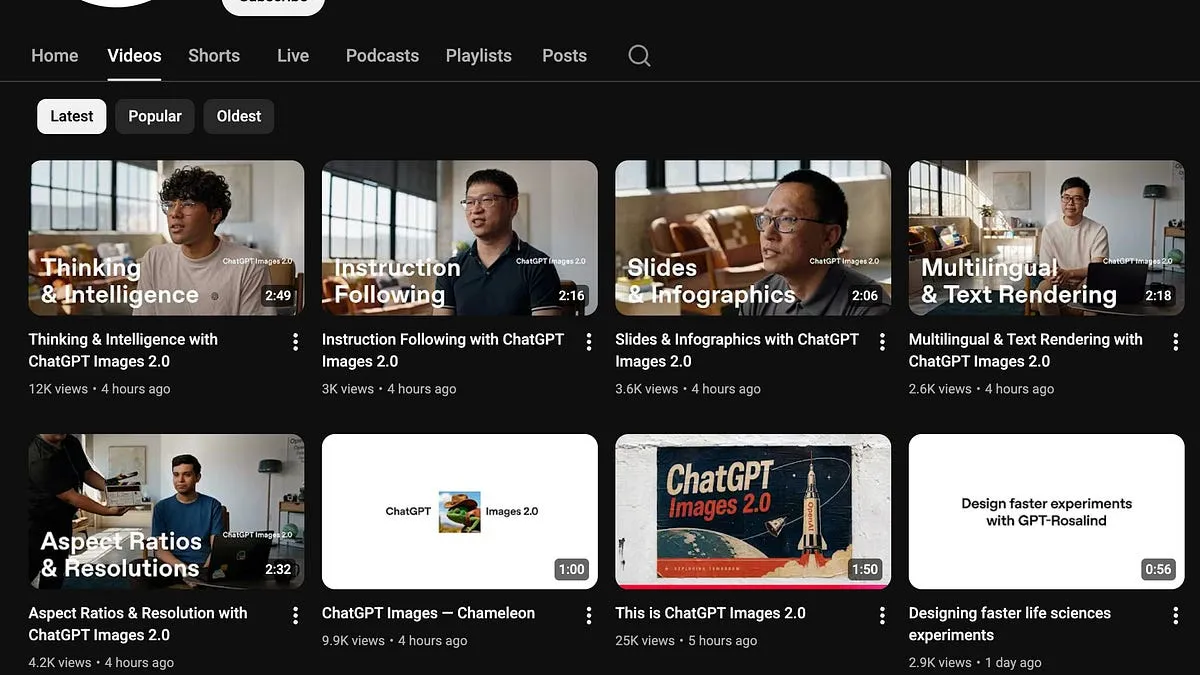Image resolution: width=1200 pixels, height=675 pixels.
Task: Switch to the Home tab
Action: tap(54, 56)
